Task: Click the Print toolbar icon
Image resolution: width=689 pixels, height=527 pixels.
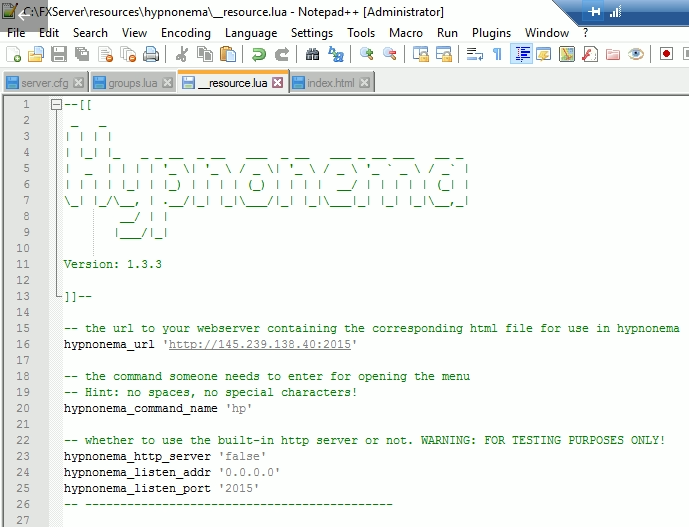Action: pyautogui.click(x=151, y=55)
